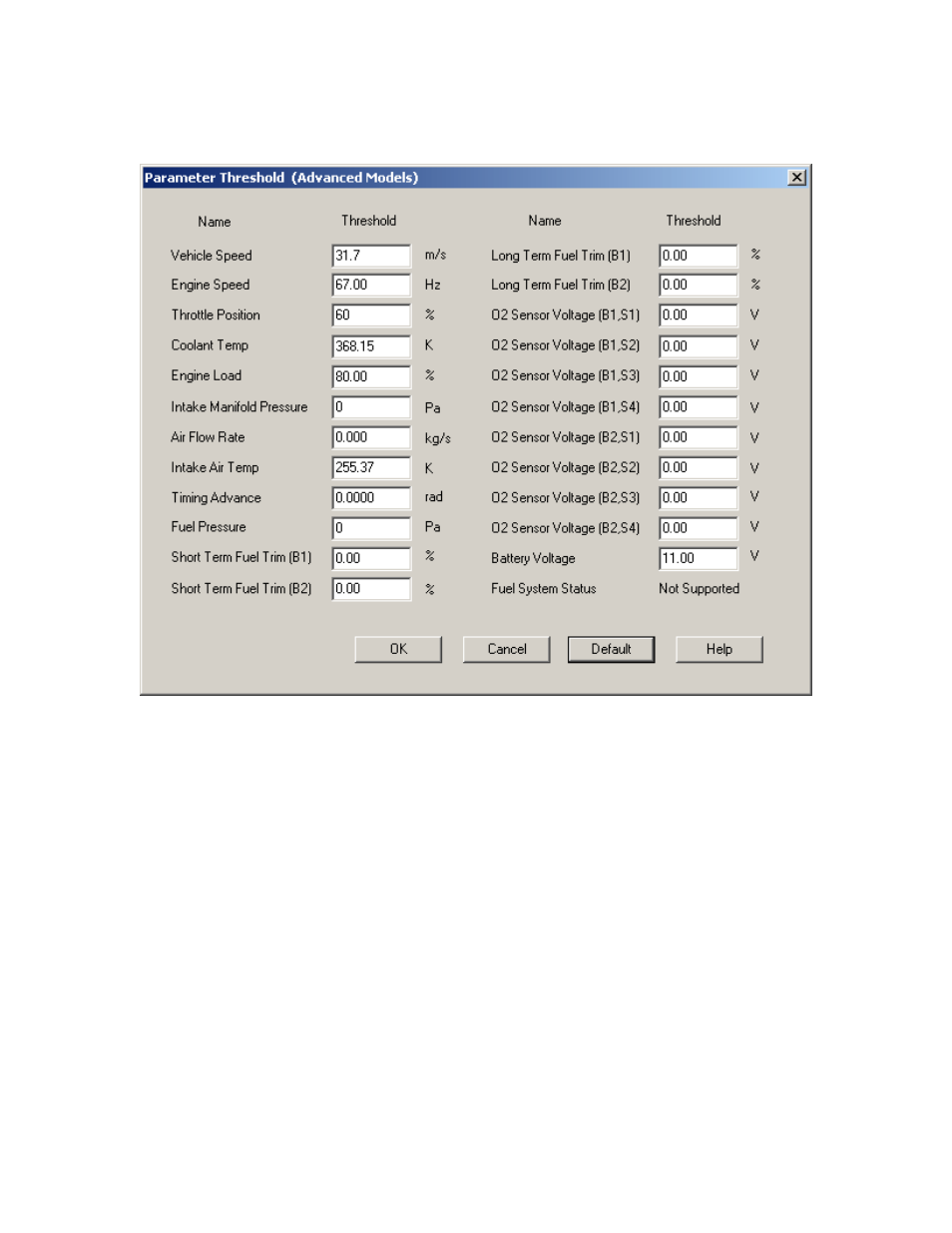This screenshot has width=952, height=1233.
Task: Click the Cancel button
Action: coord(507,649)
